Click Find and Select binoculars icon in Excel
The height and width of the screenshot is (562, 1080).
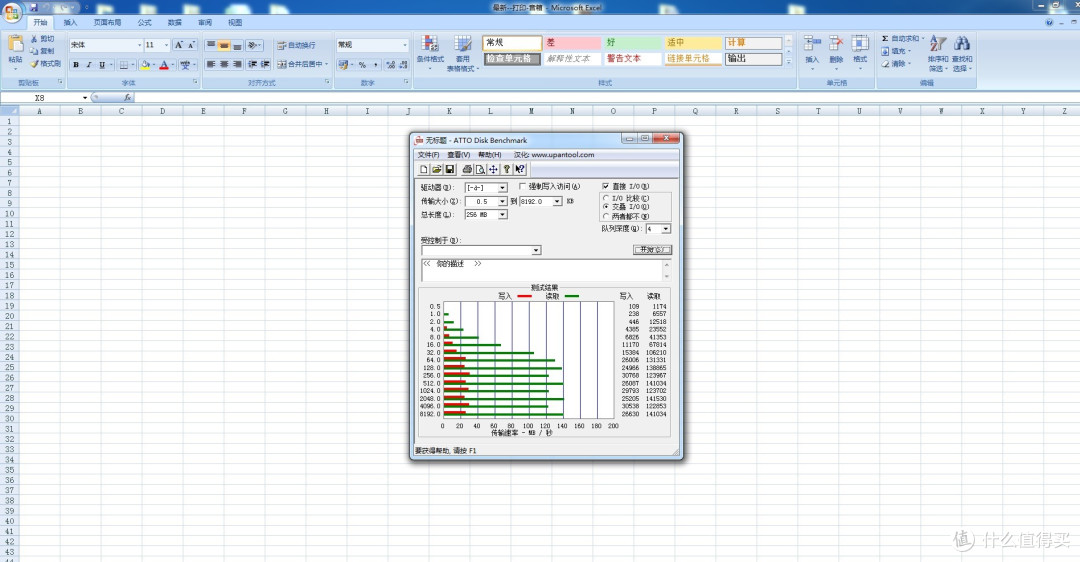click(x=962, y=44)
